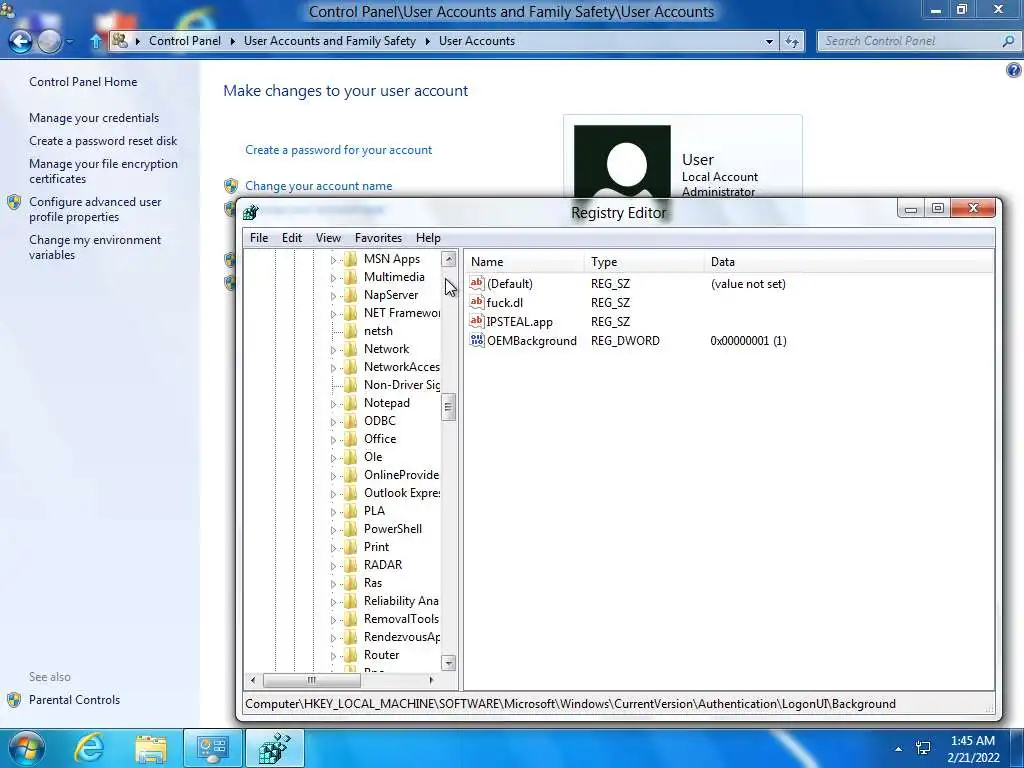Click the Control Panel refresh button
Viewport: 1024px width, 768px height.
pyautogui.click(x=792, y=41)
